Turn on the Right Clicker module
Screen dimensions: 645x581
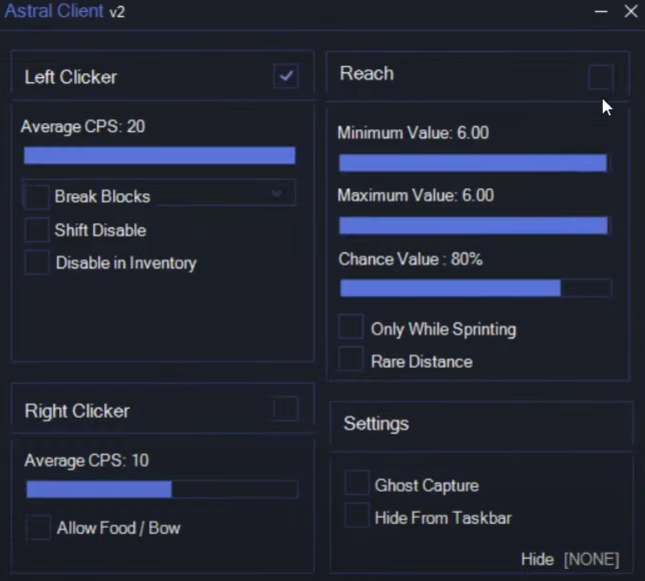[x=286, y=408]
